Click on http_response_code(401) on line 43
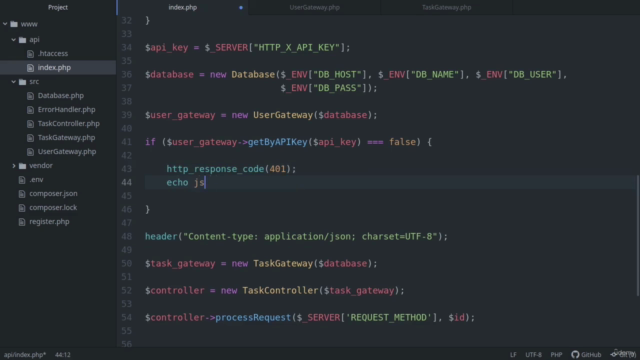Image resolution: width=640 pixels, height=360 pixels. click(x=231, y=169)
